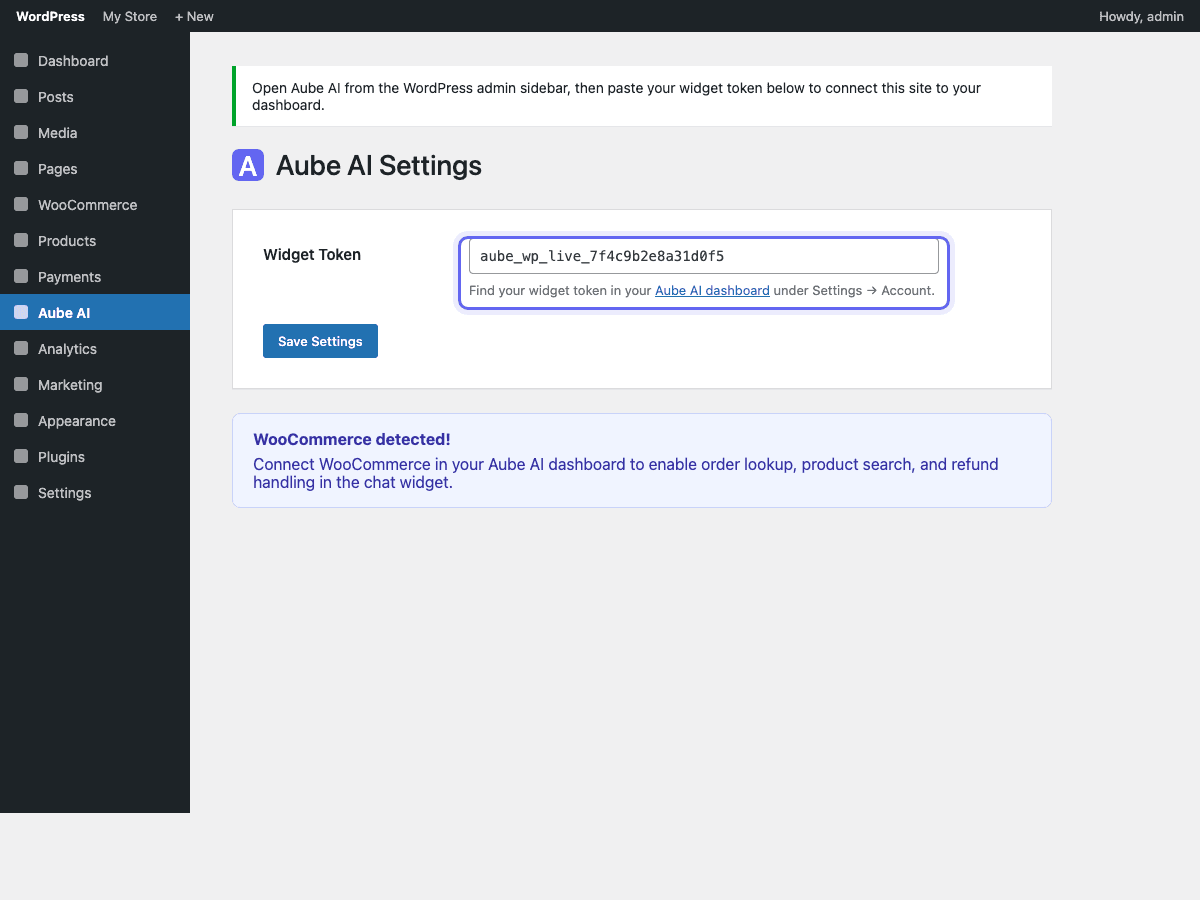
Task: Open the sidebar Settings menu item
Action: pyautogui.click(x=95, y=493)
